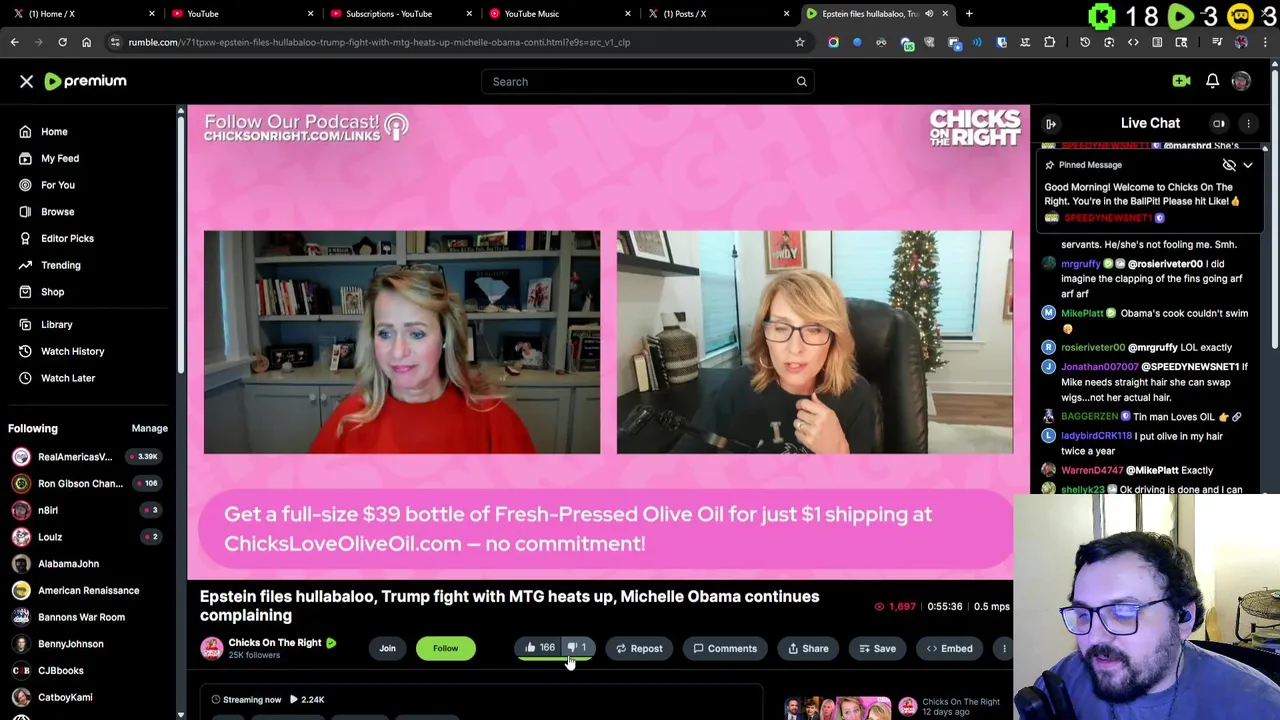Mute the Epstein files tab audio
The image size is (1280, 720).
coord(929,14)
